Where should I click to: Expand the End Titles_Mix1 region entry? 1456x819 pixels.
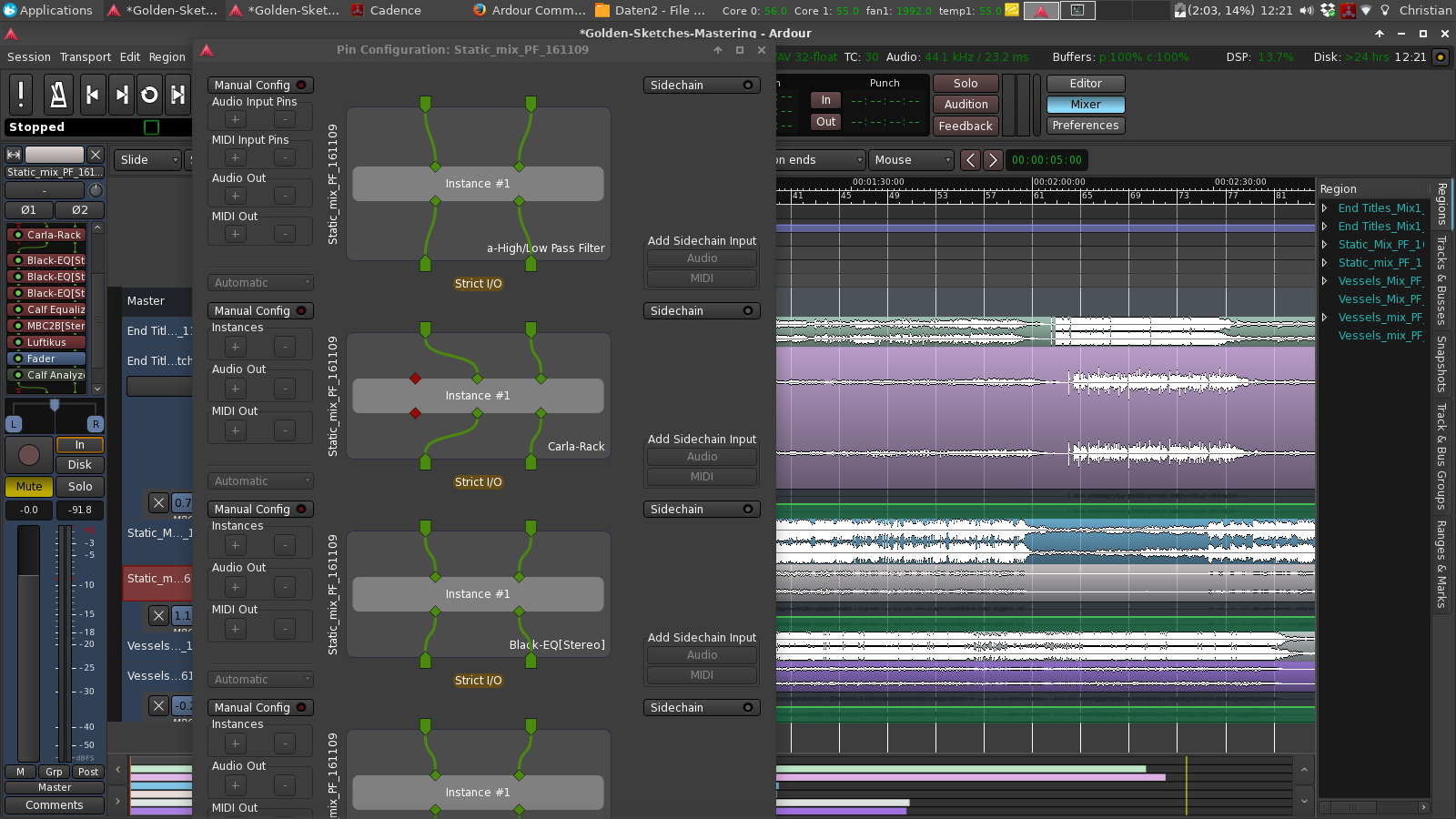point(1325,208)
